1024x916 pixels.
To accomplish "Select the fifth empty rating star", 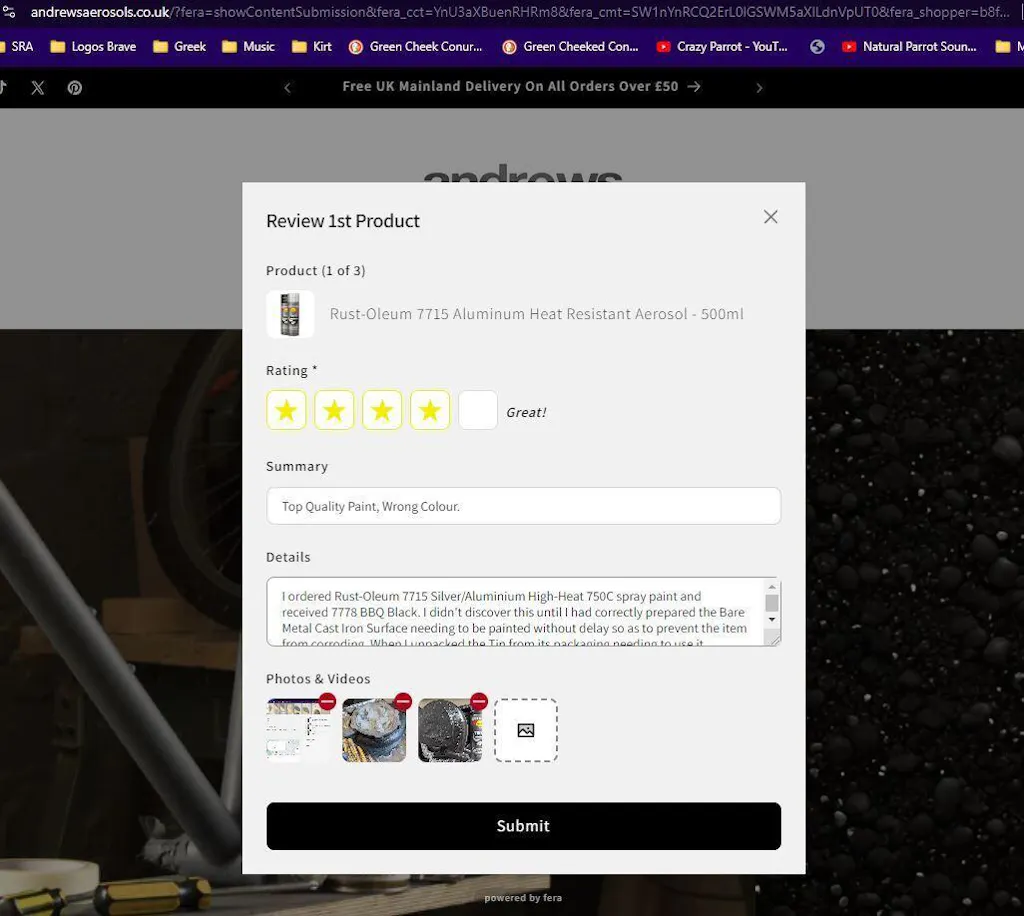I will tap(478, 410).
